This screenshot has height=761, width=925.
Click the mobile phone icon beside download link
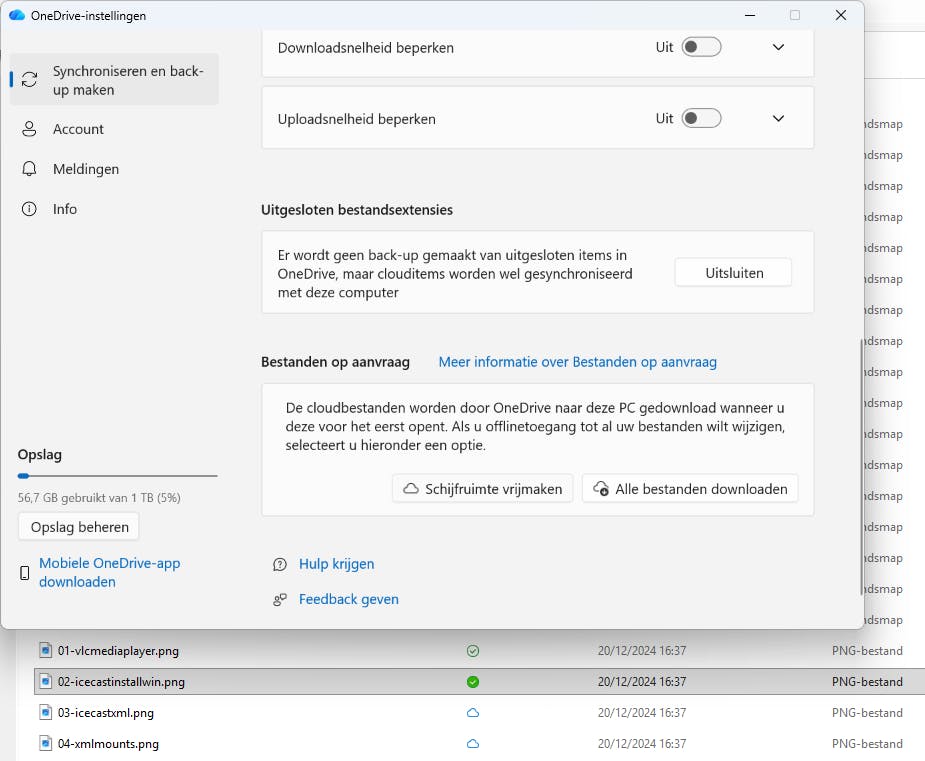click(25, 573)
